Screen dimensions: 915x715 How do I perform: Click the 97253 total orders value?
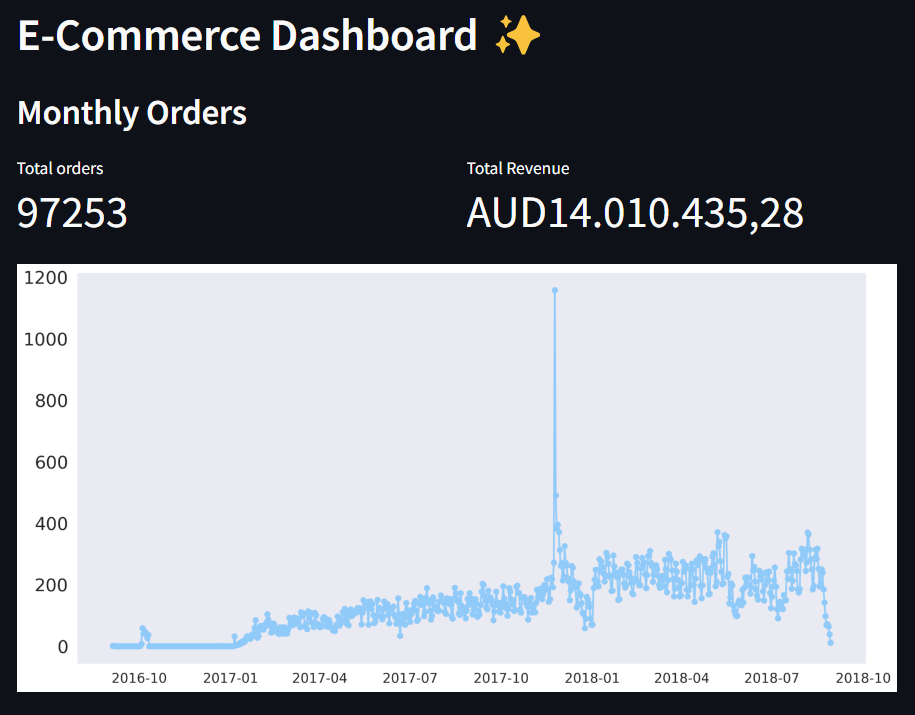(x=71, y=213)
